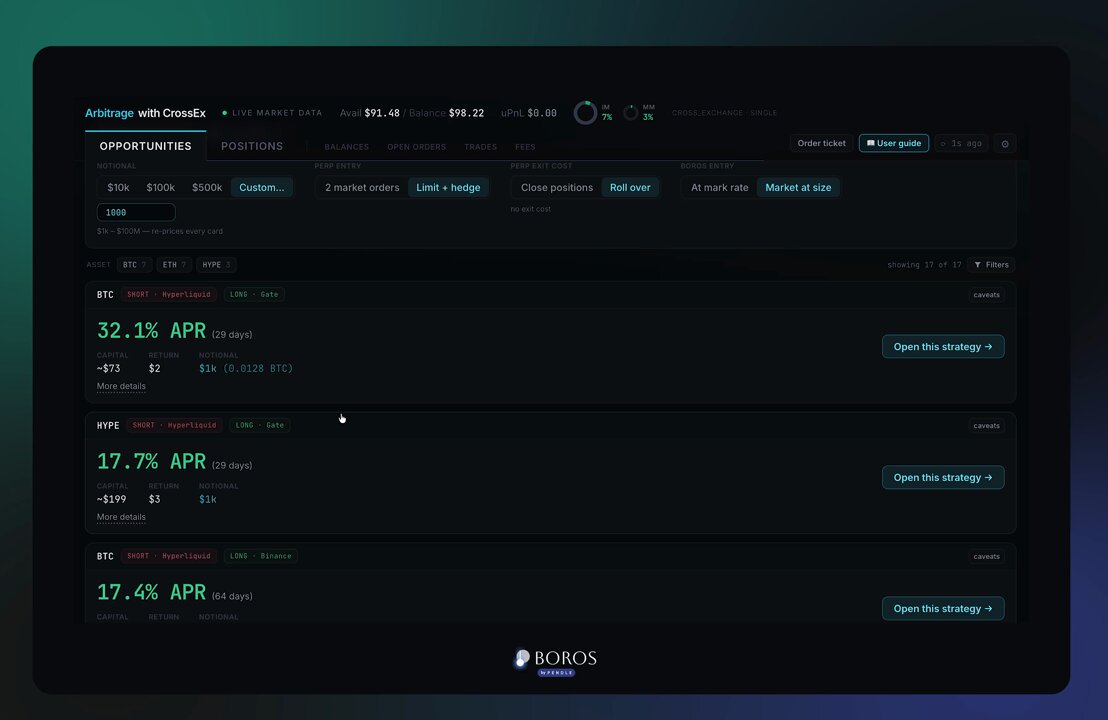Open the settings gear icon
This screenshot has width=1108, height=720.
[x=1005, y=143]
